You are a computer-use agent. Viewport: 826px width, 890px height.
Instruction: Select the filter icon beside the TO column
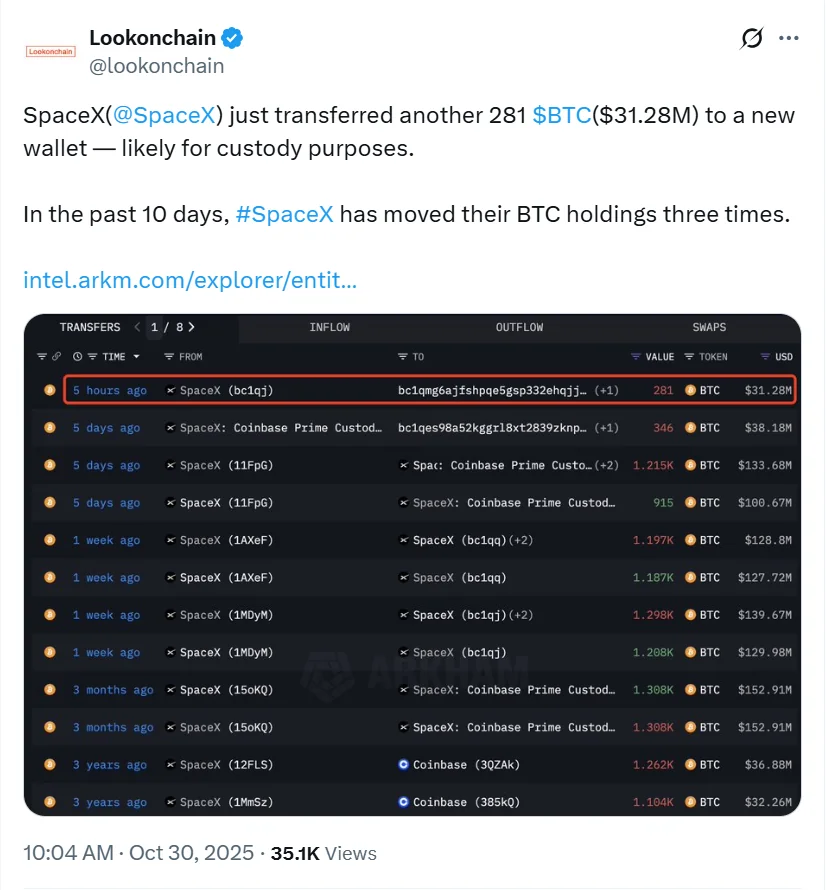click(405, 357)
